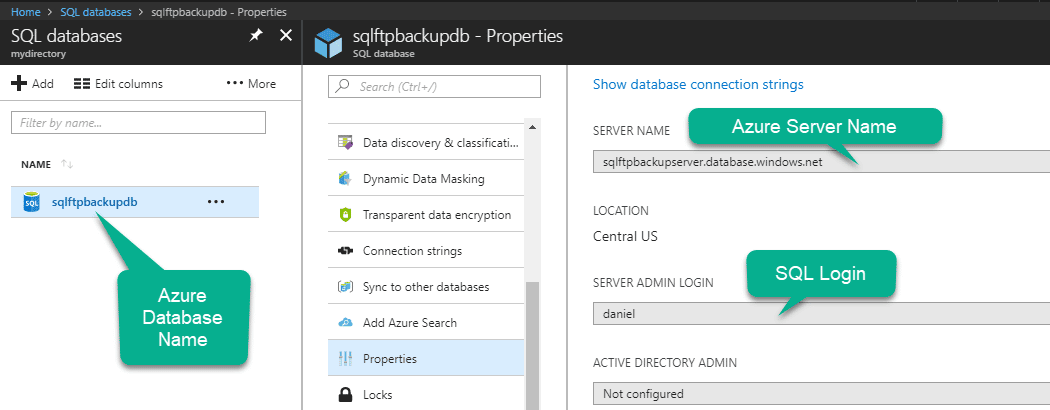This screenshot has height=410, width=1050.
Task: Click the SQL database icon for sqlftpbackupdb
Action: 31,202
